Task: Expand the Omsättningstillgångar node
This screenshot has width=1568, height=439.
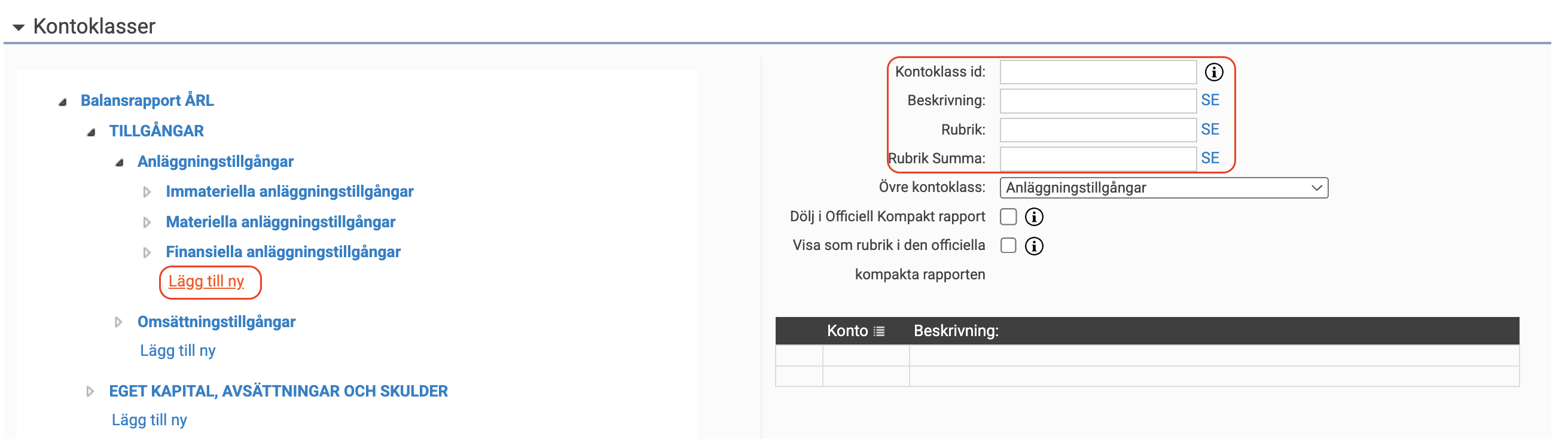Action: tap(118, 322)
